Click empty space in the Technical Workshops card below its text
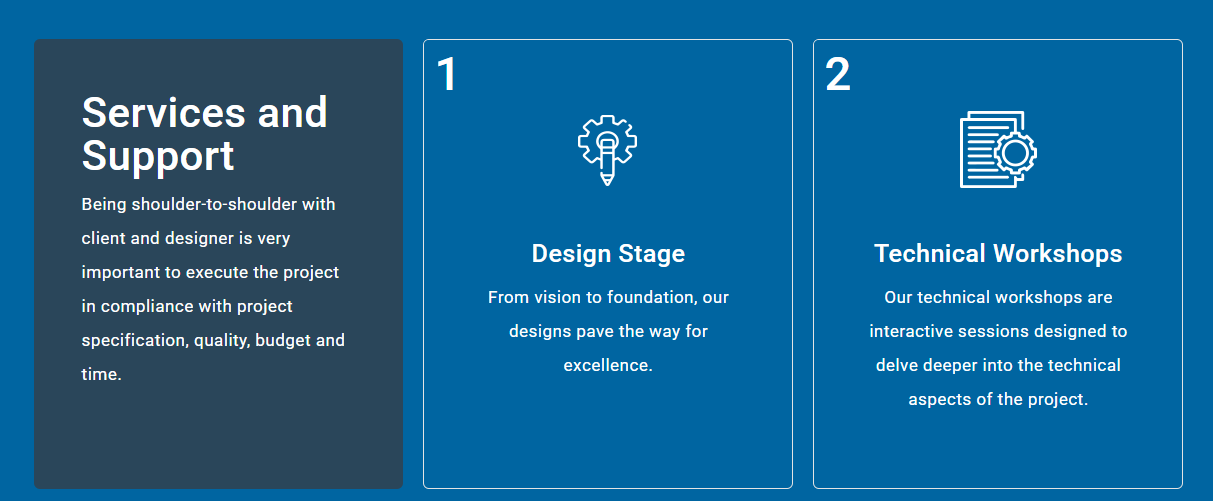The image size is (1213, 501). [x=998, y=450]
